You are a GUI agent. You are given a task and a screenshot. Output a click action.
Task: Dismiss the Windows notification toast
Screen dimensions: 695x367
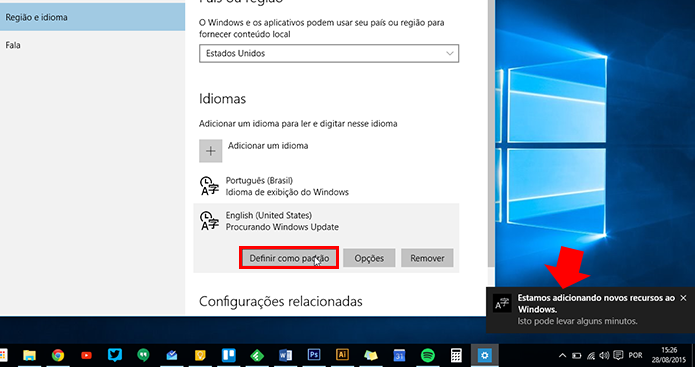(x=683, y=298)
